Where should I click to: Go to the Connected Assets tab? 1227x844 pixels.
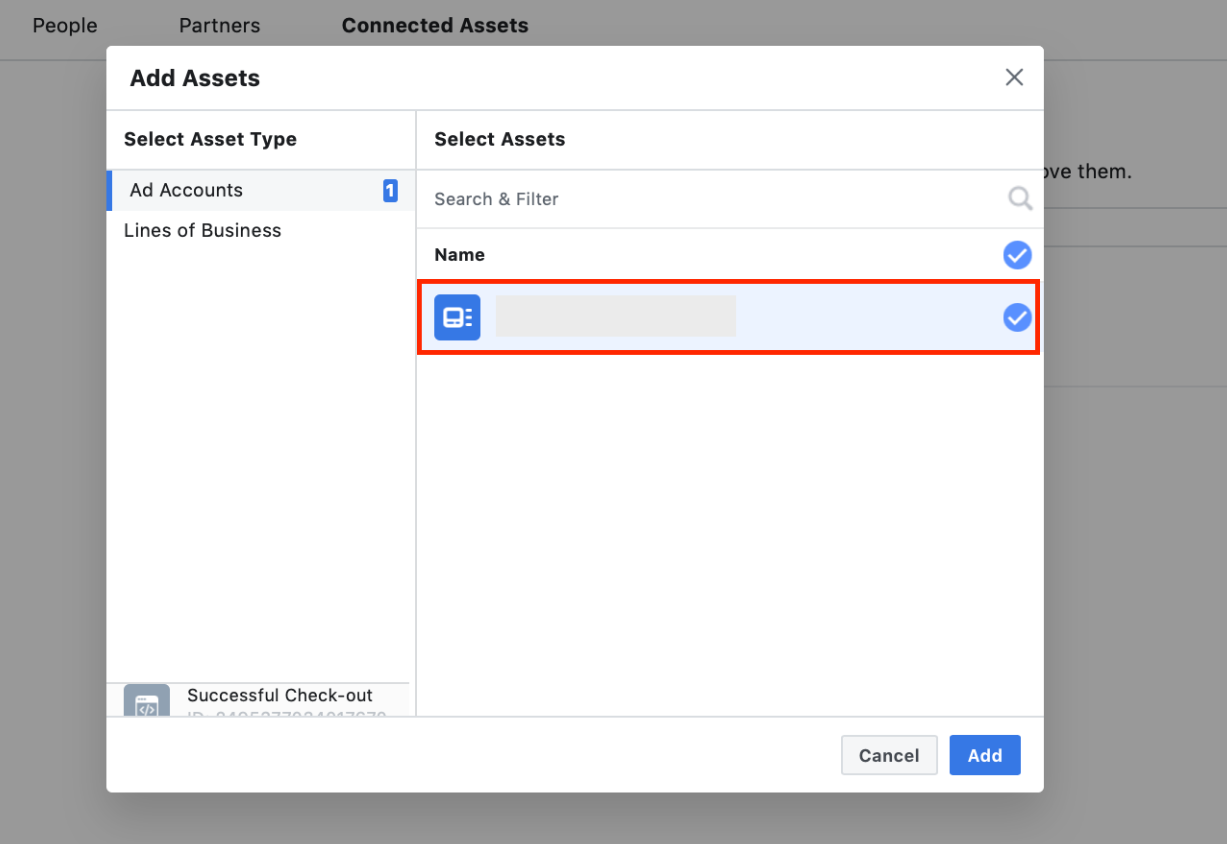pos(435,26)
